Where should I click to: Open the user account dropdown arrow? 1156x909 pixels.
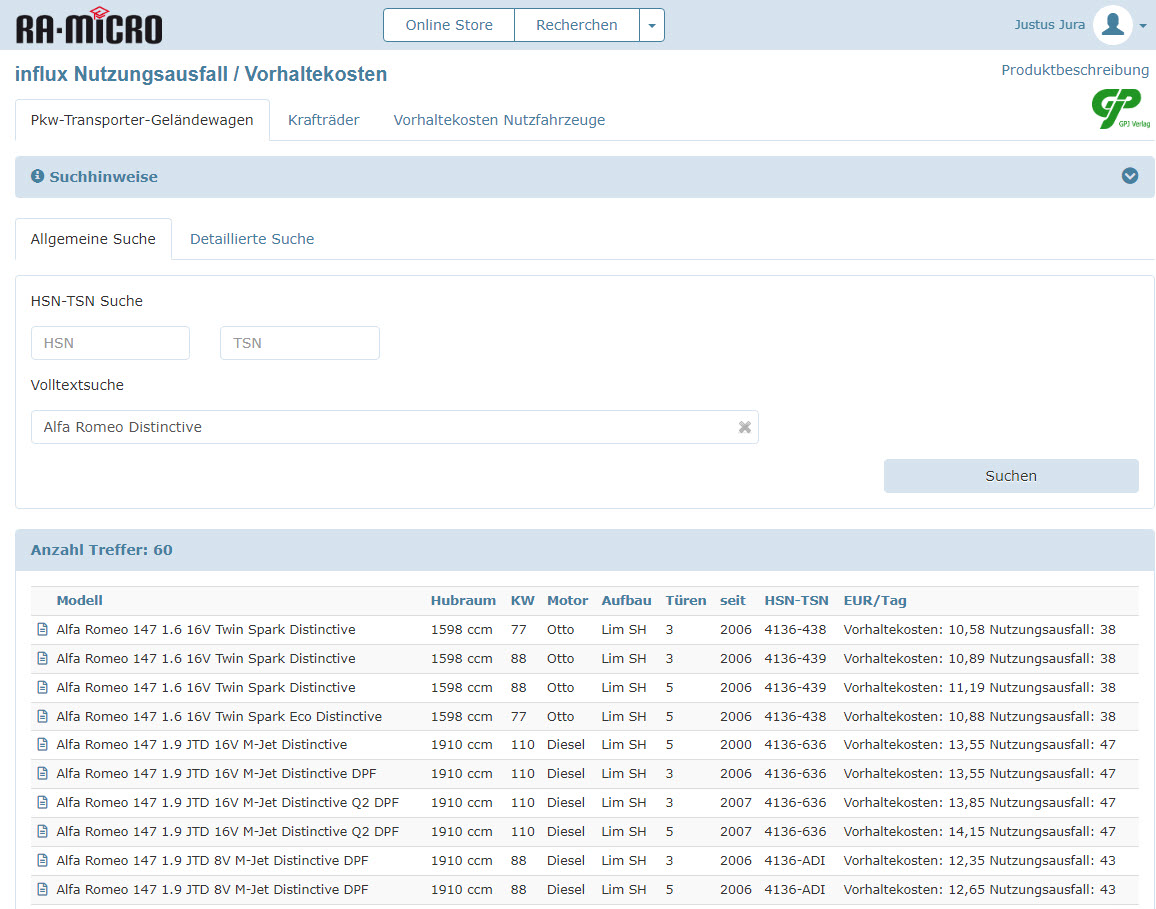tap(1143, 25)
